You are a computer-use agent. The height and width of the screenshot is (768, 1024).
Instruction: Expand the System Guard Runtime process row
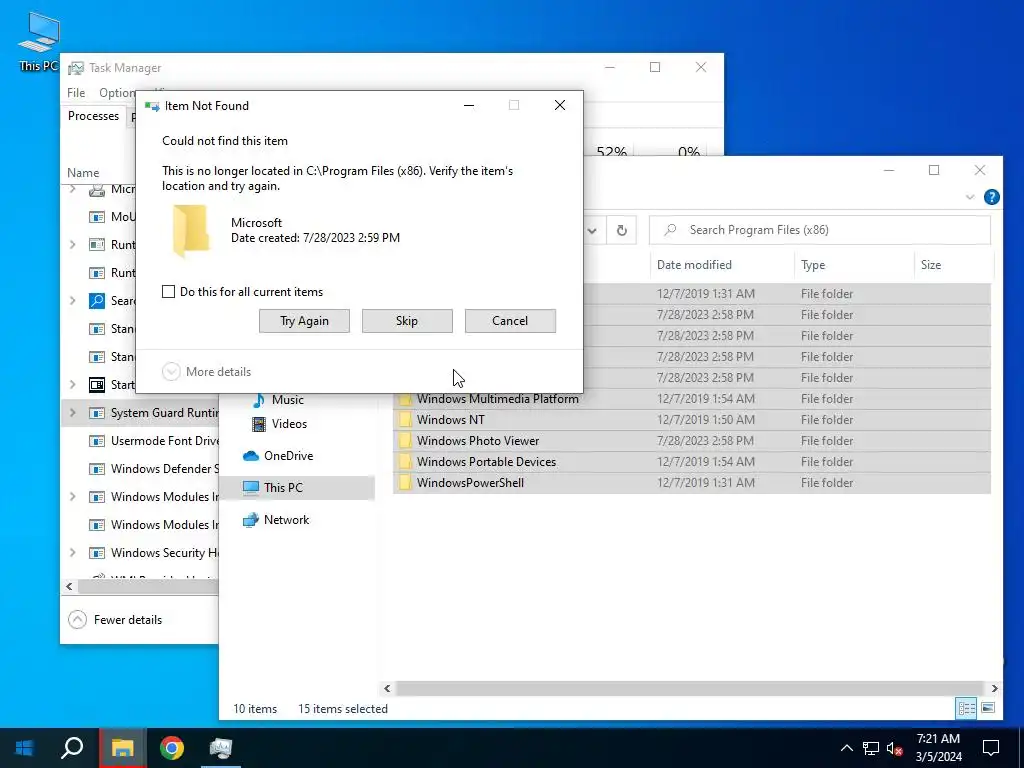(x=72, y=413)
